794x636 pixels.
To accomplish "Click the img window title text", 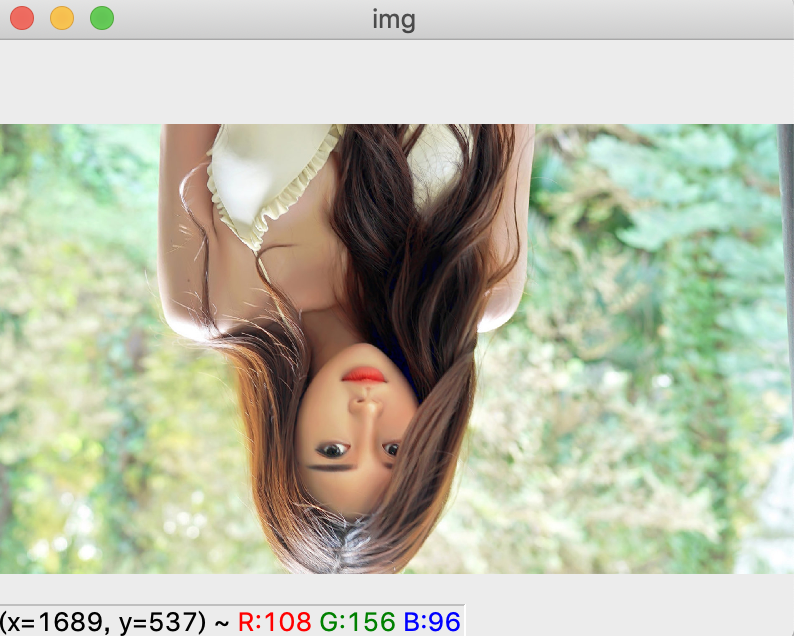I will [394, 20].
